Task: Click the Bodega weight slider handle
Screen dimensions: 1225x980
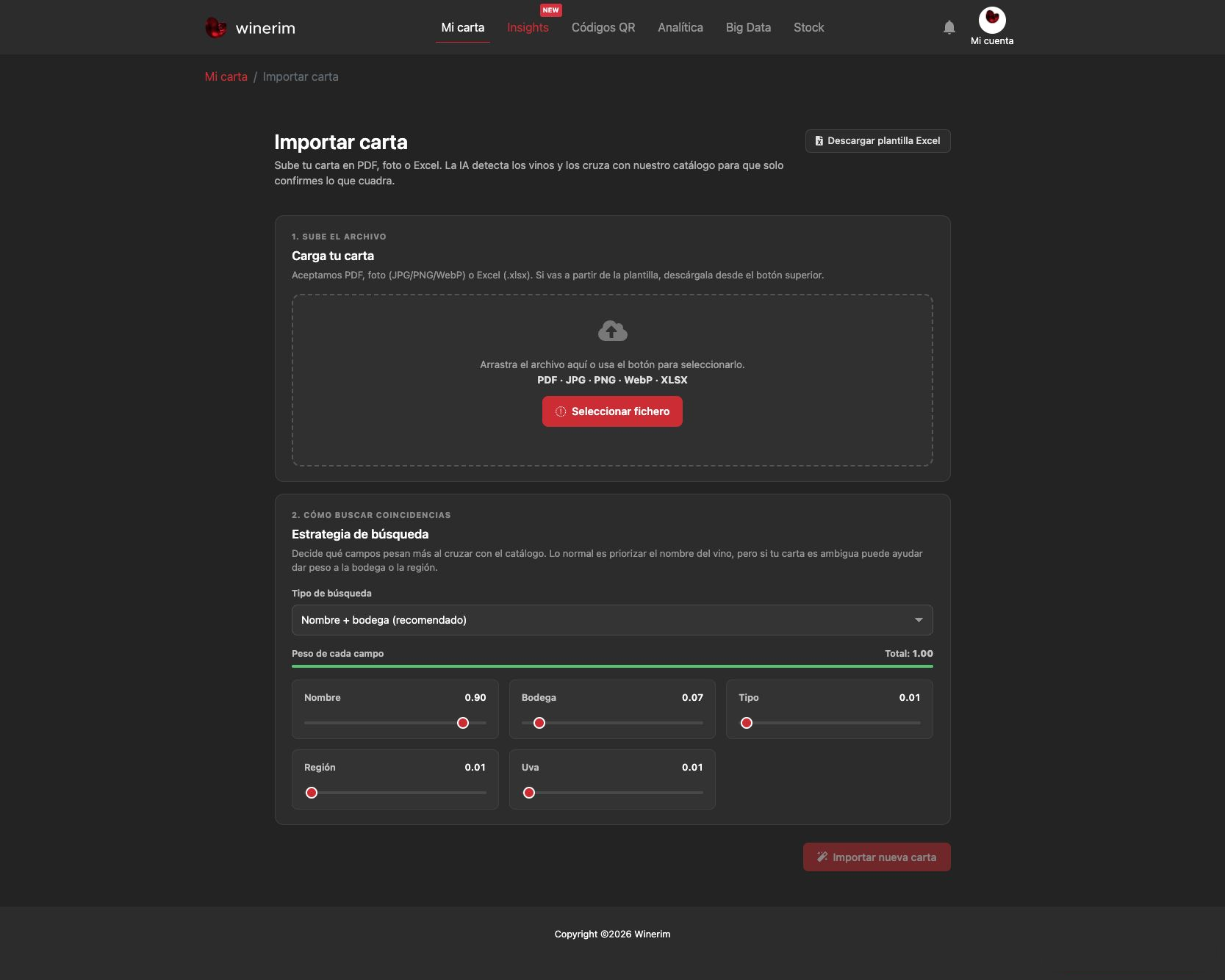Action: (539, 723)
